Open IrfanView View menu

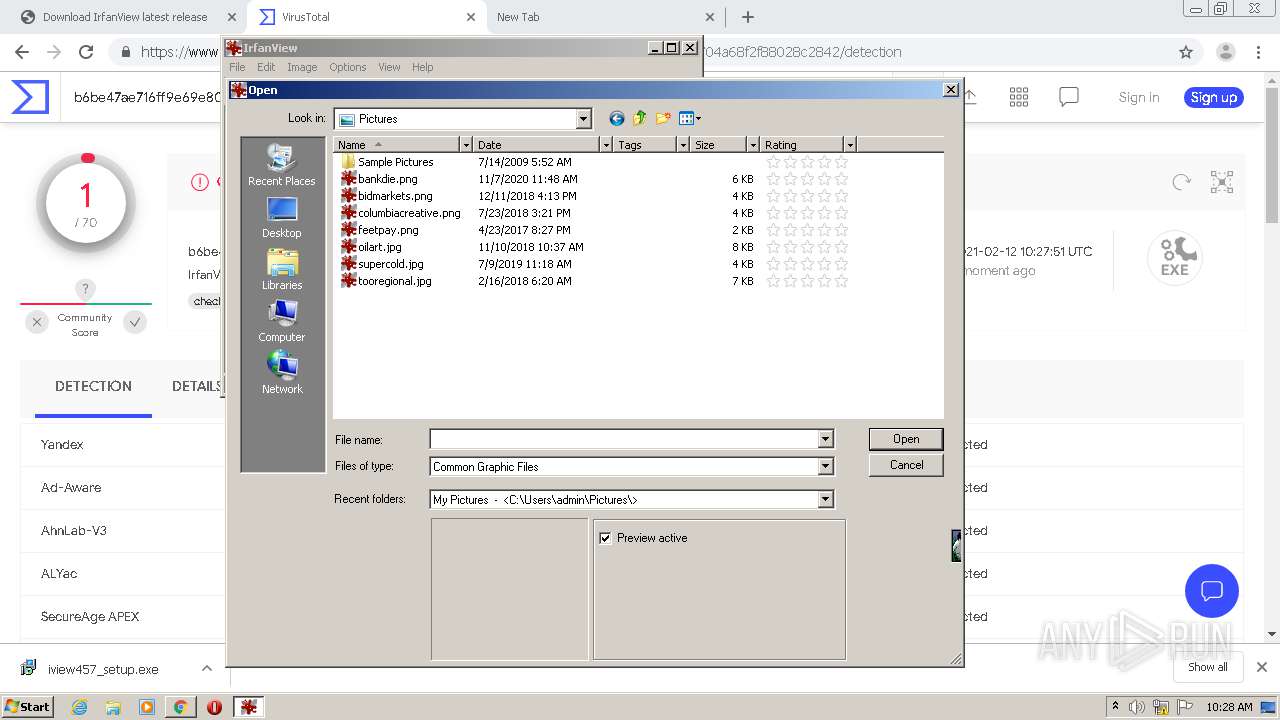(x=389, y=67)
